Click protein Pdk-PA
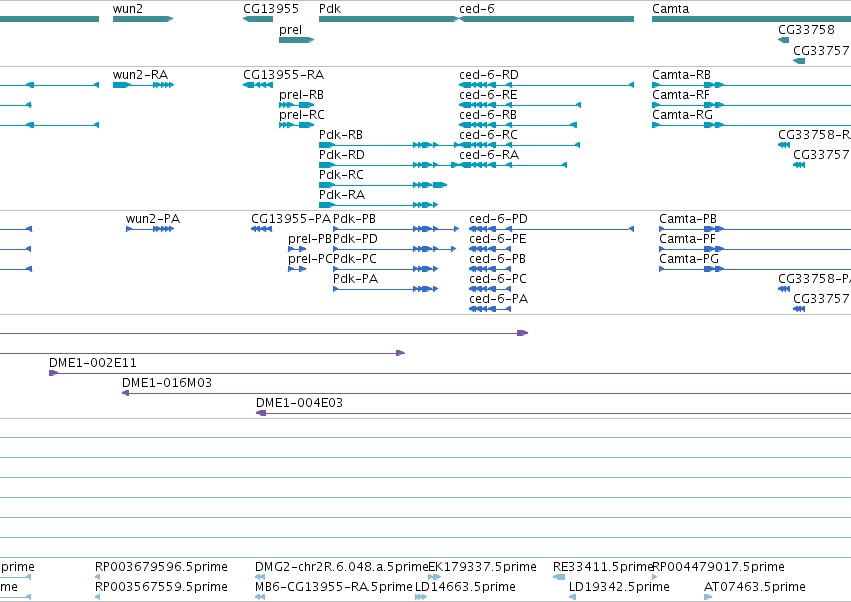The height and width of the screenshot is (602, 851). tap(355, 279)
